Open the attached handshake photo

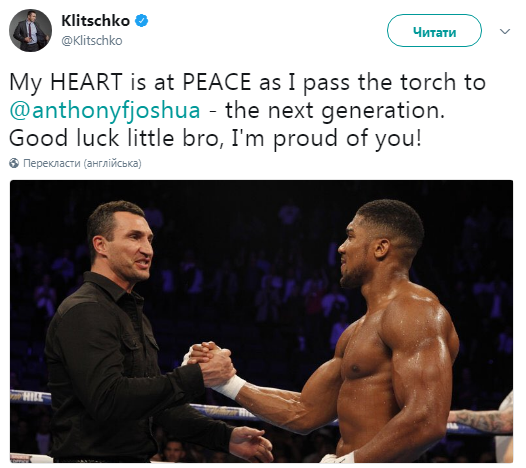[x=261, y=321]
